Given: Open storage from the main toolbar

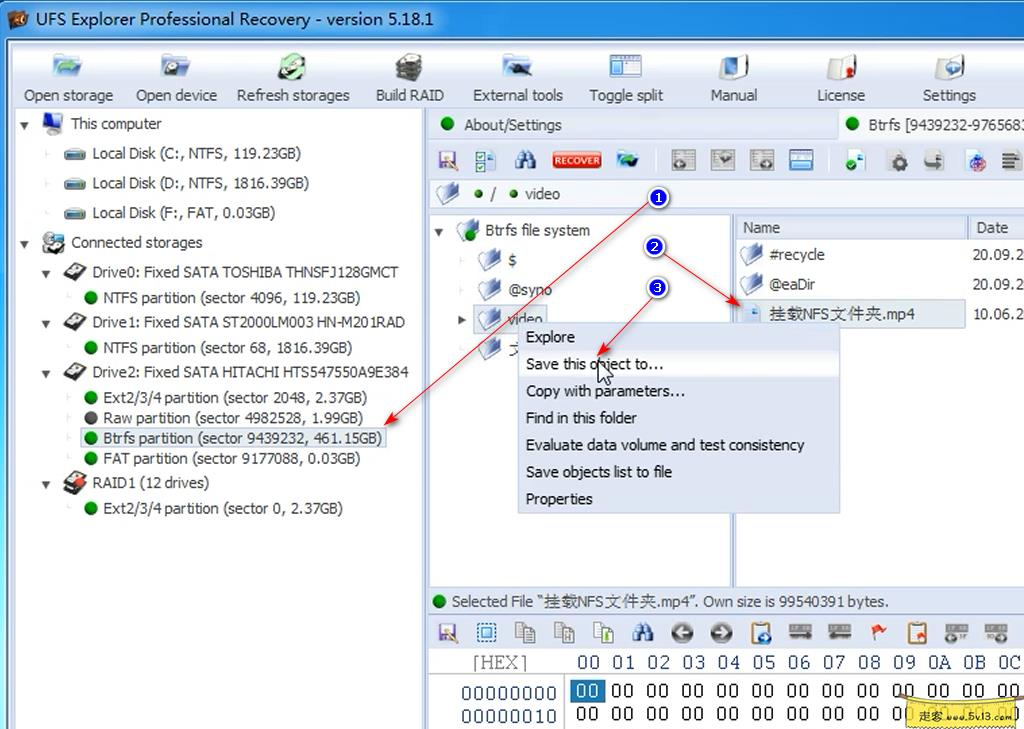Looking at the screenshot, I should (67, 75).
